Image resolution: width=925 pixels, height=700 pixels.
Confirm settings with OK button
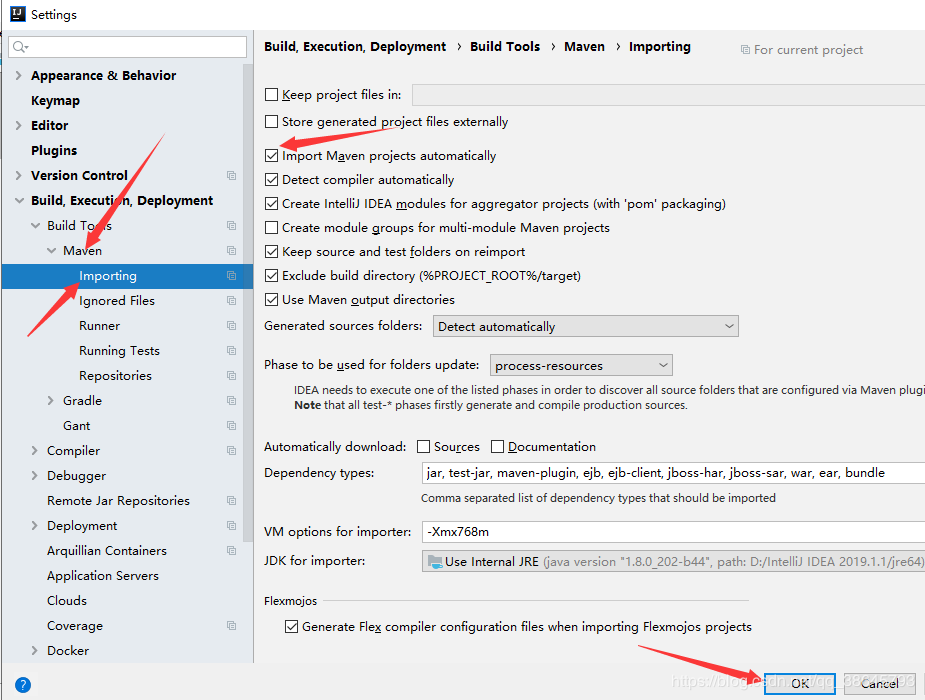[799, 683]
